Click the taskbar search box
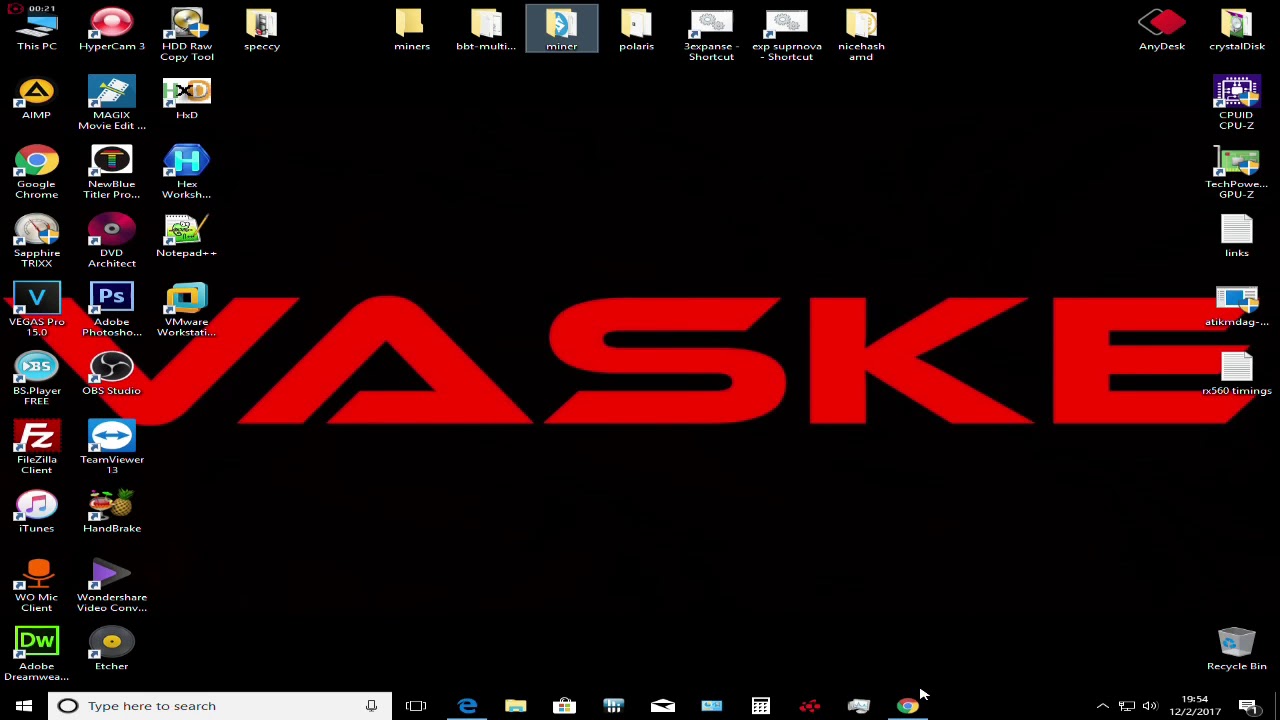Screen dimensions: 1280x720 (220, 706)
